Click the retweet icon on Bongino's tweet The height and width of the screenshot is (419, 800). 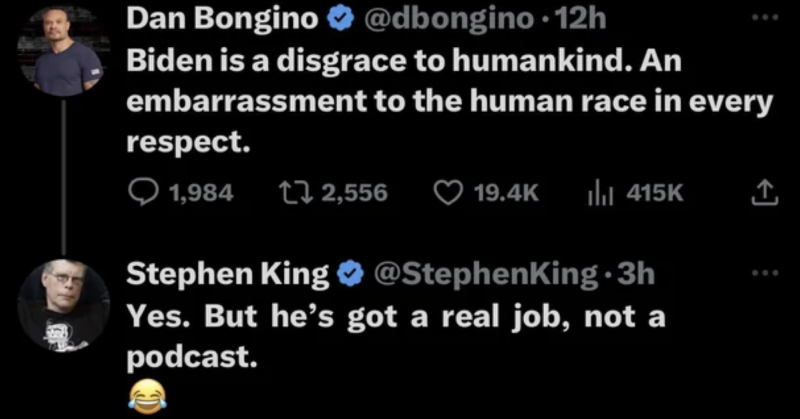point(293,192)
